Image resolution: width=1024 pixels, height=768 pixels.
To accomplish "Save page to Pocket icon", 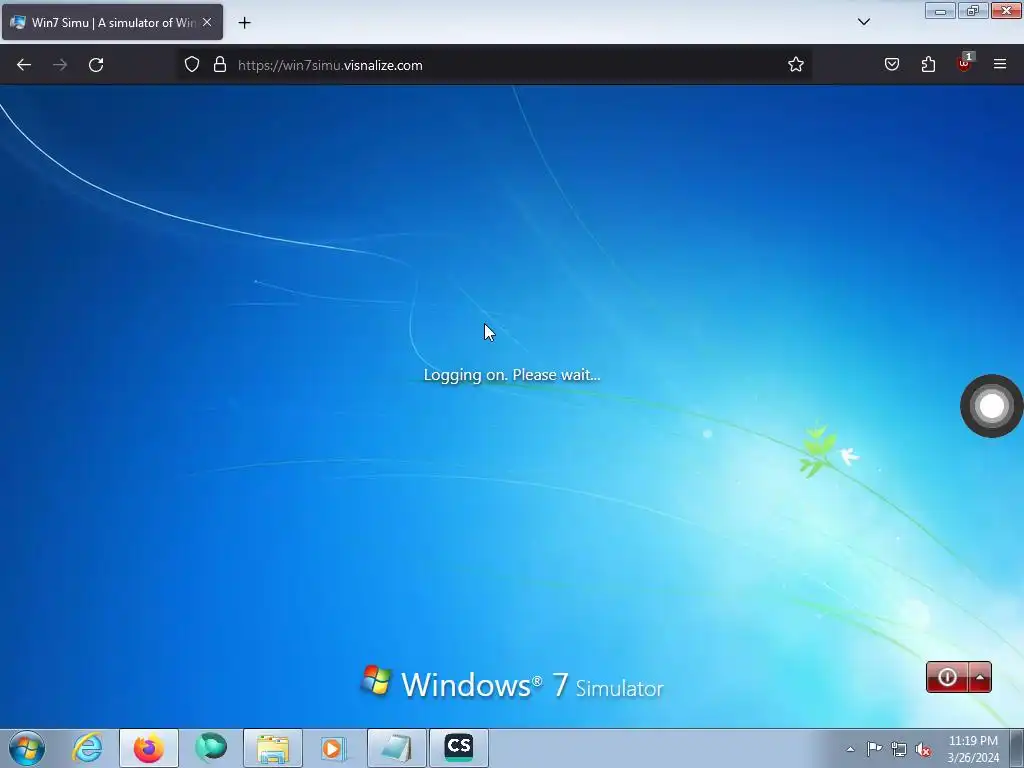I will [892, 65].
